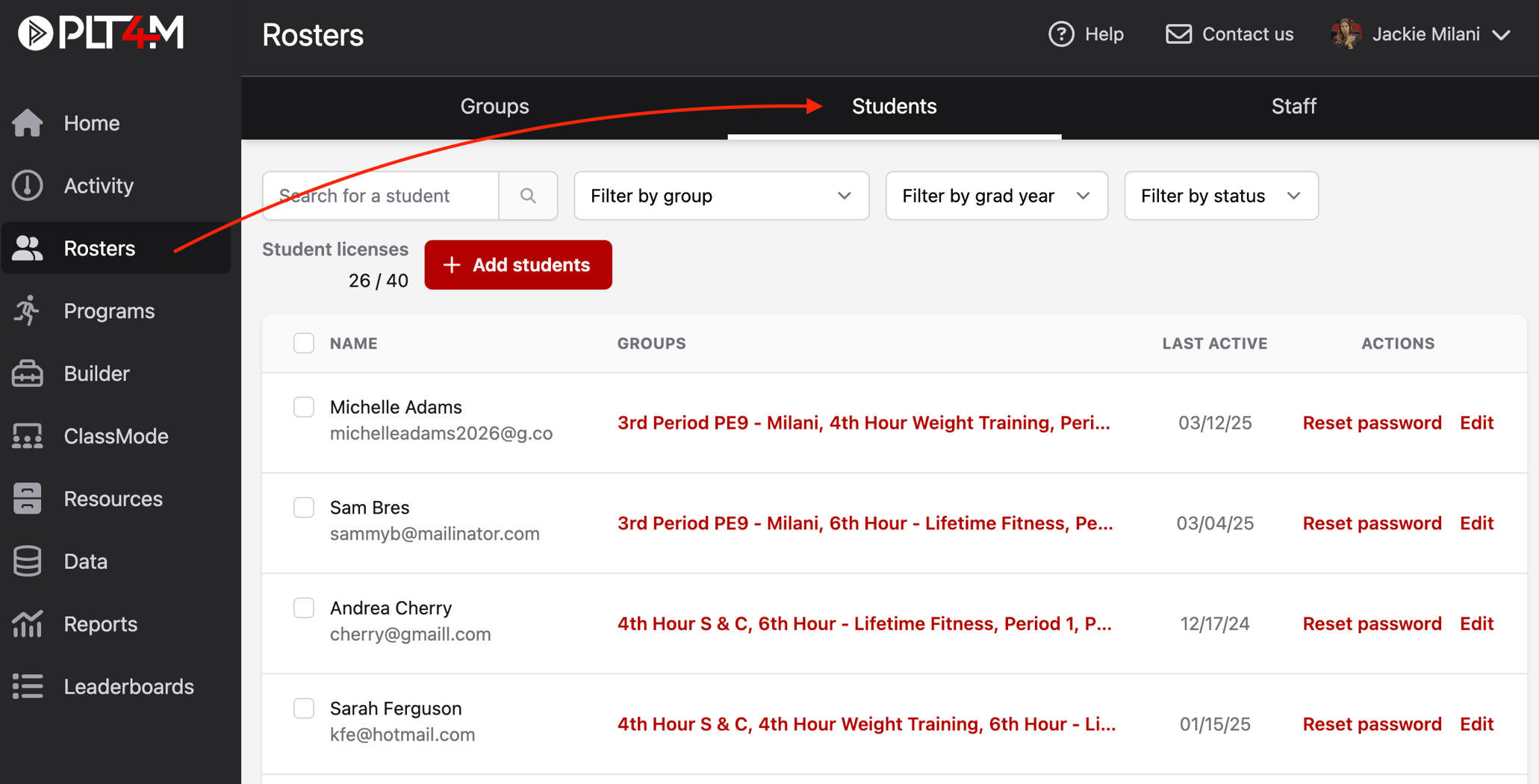Expand the Filter by grad year dropdown
Image resolution: width=1539 pixels, height=784 pixels.
996,196
